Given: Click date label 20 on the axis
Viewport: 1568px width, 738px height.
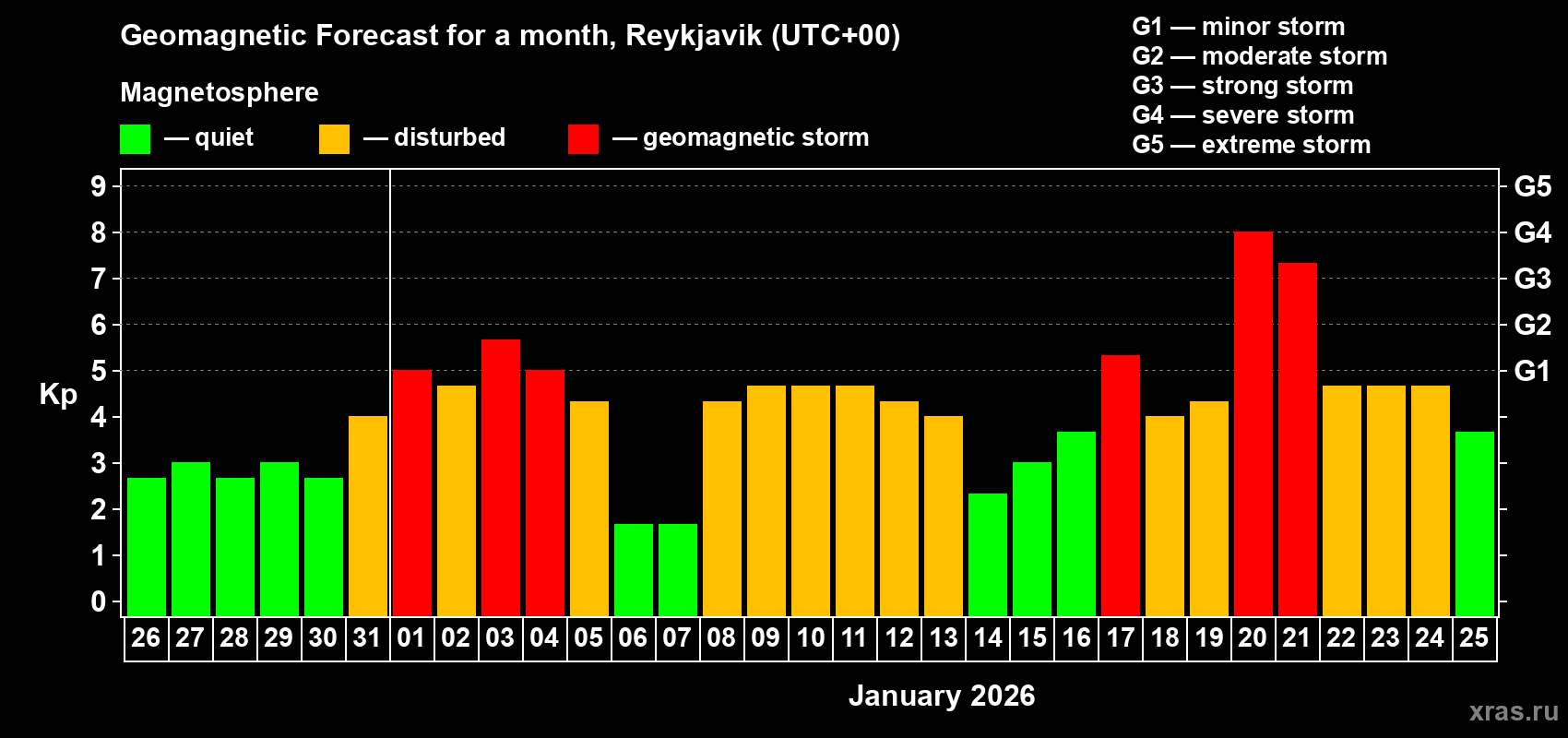Looking at the screenshot, I should tap(1253, 638).
